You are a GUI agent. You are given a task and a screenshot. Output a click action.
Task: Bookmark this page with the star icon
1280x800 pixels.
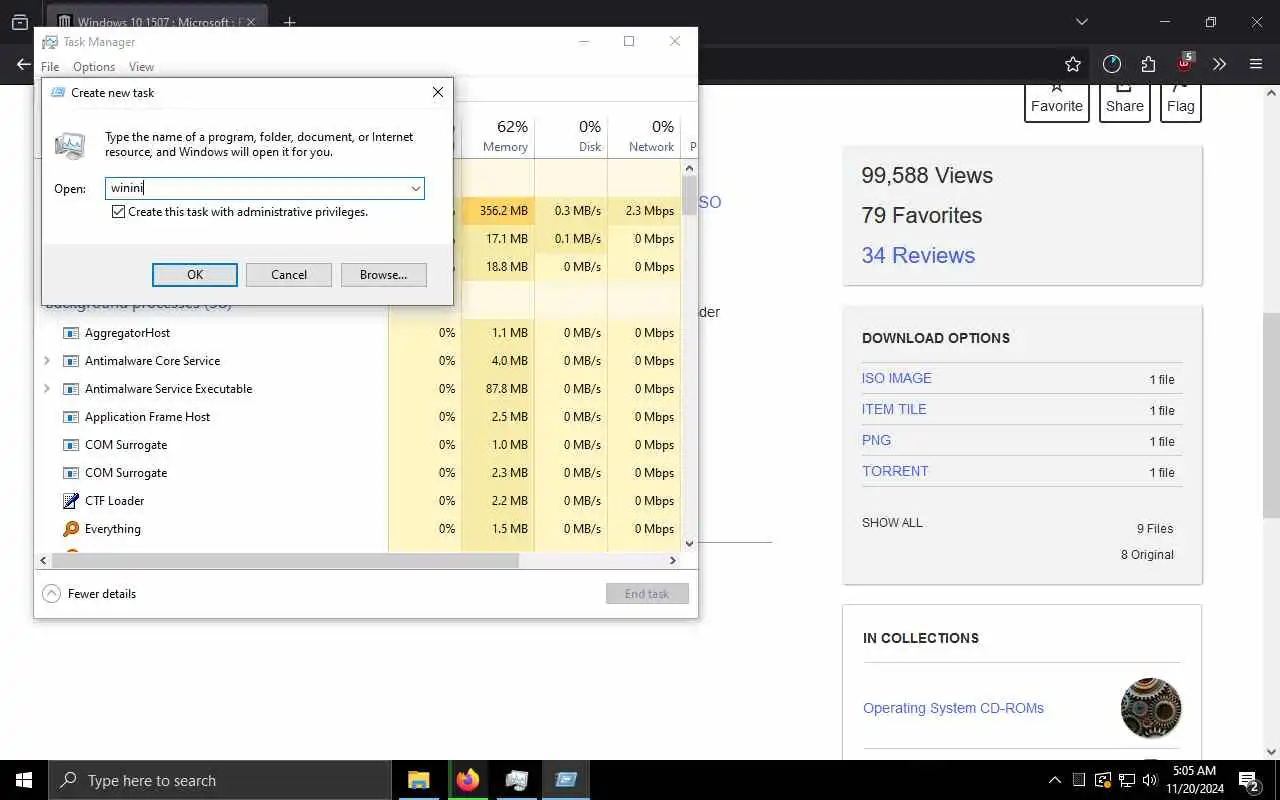pyautogui.click(x=1073, y=64)
